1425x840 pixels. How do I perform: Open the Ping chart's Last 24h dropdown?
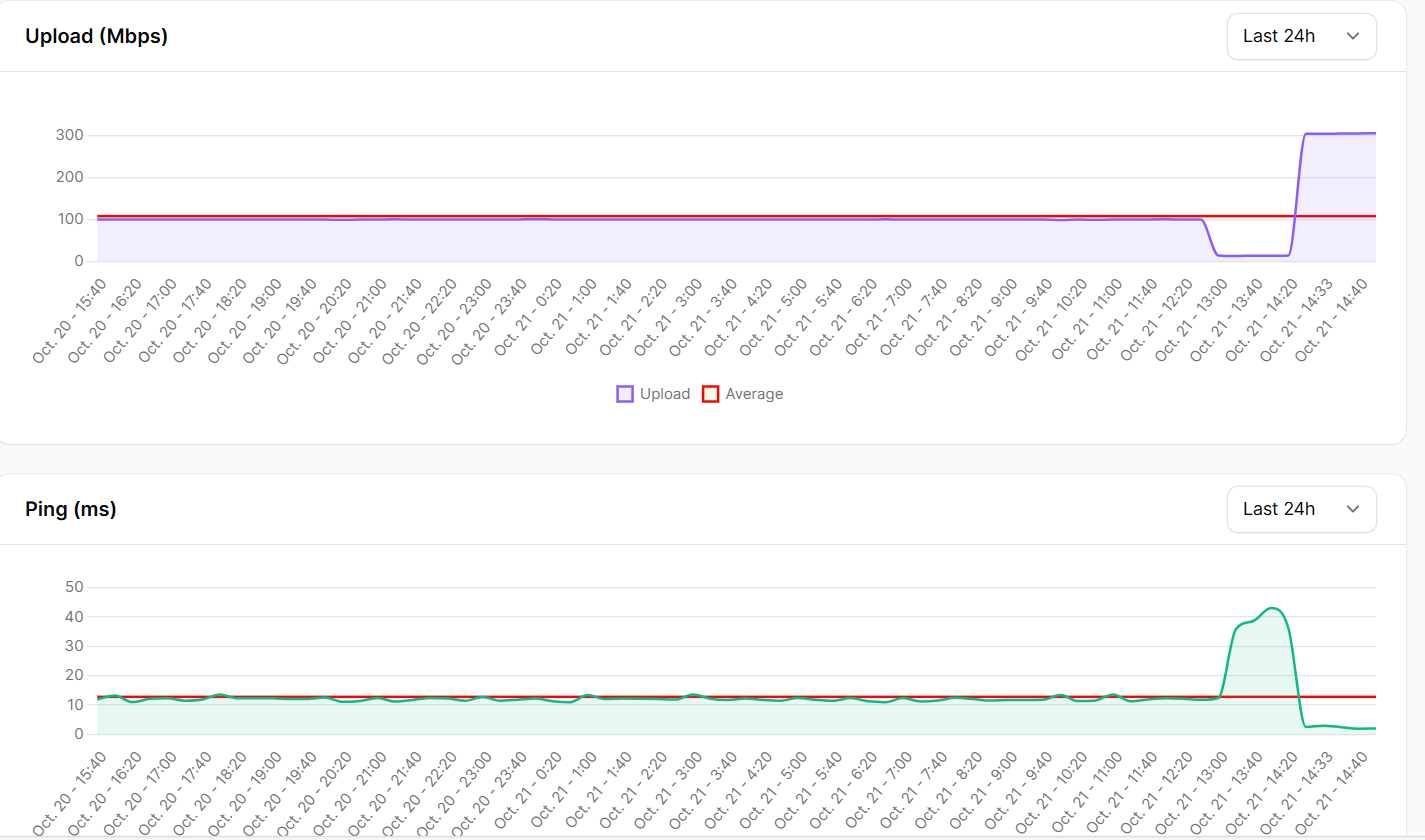click(x=1301, y=510)
